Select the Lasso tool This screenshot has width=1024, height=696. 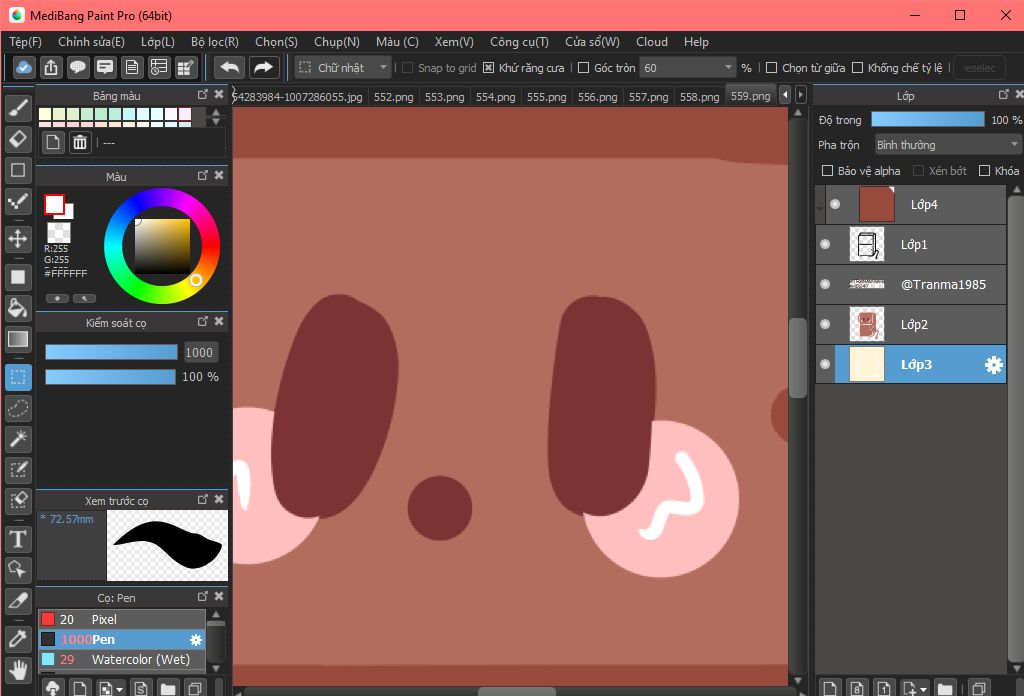(18, 408)
